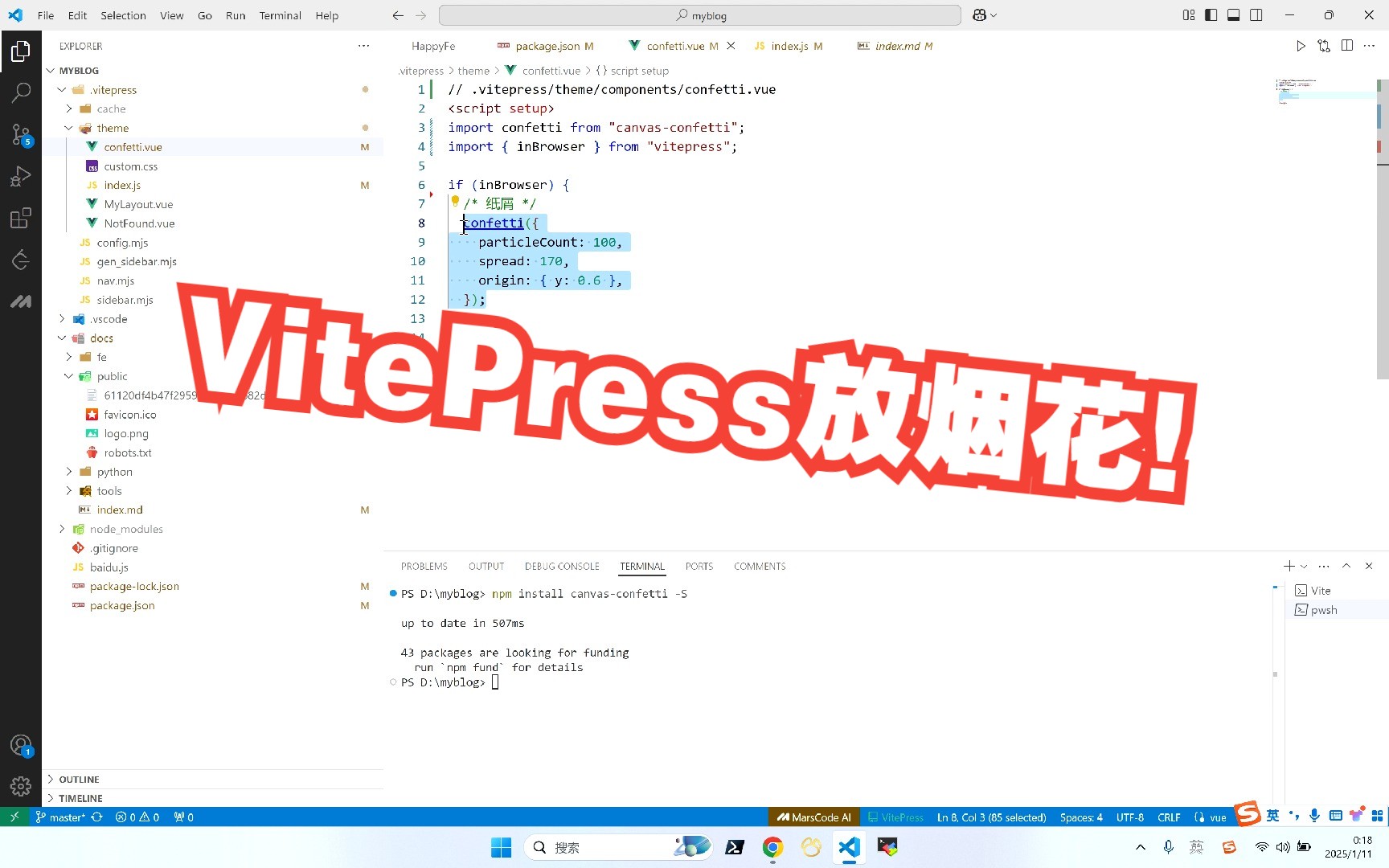This screenshot has width=1389, height=868.
Task: Toggle the volume icon in system tray
Action: pos(1283,847)
